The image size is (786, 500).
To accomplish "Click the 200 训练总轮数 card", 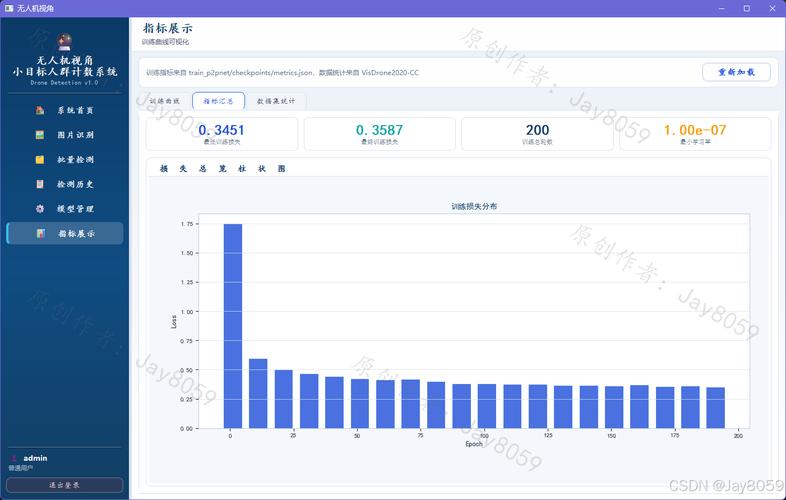I will pyautogui.click(x=537, y=134).
